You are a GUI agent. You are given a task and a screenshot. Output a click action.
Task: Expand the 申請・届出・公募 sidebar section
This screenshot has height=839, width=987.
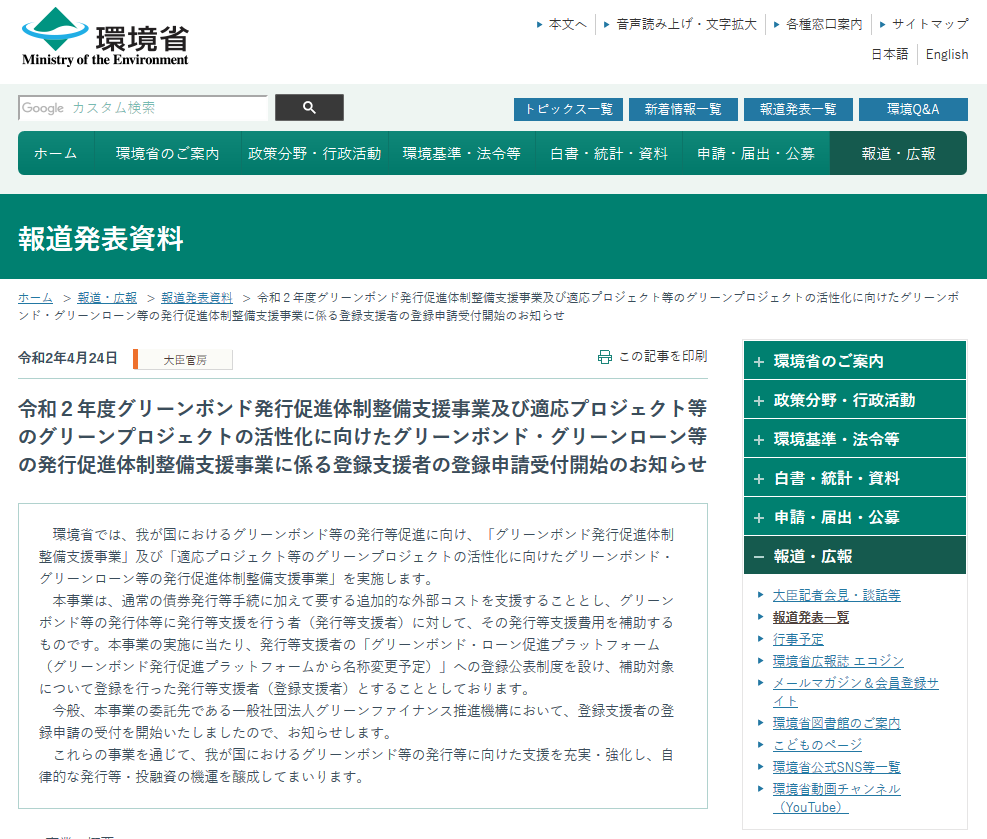click(x=854, y=516)
